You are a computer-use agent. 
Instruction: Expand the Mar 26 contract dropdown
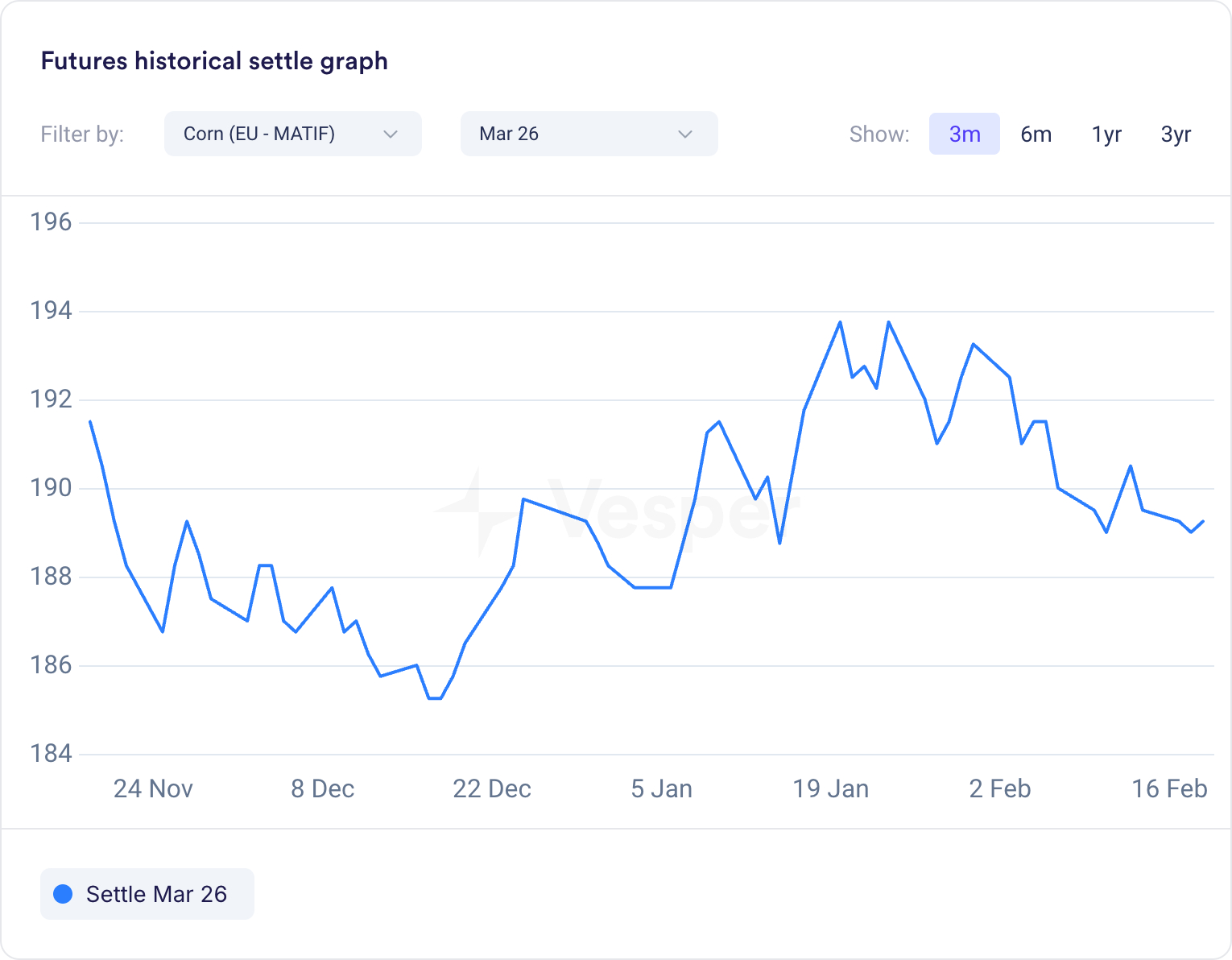588,134
